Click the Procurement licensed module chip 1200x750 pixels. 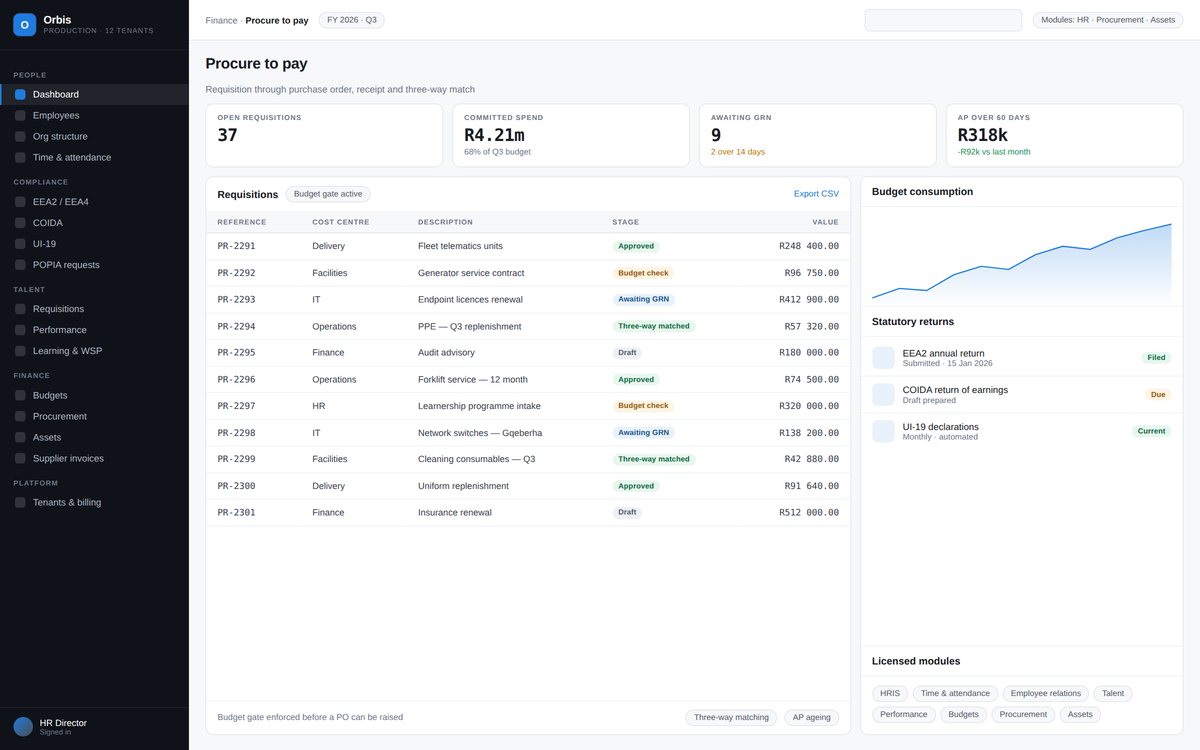[x=1023, y=714]
